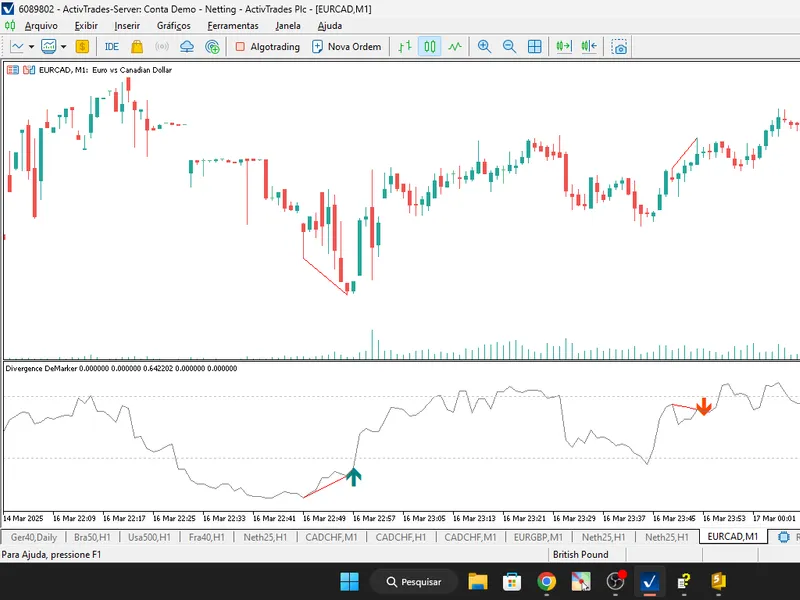Open the Gráficos menu
The height and width of the screenshot is (600, 800).
[173, 26]
